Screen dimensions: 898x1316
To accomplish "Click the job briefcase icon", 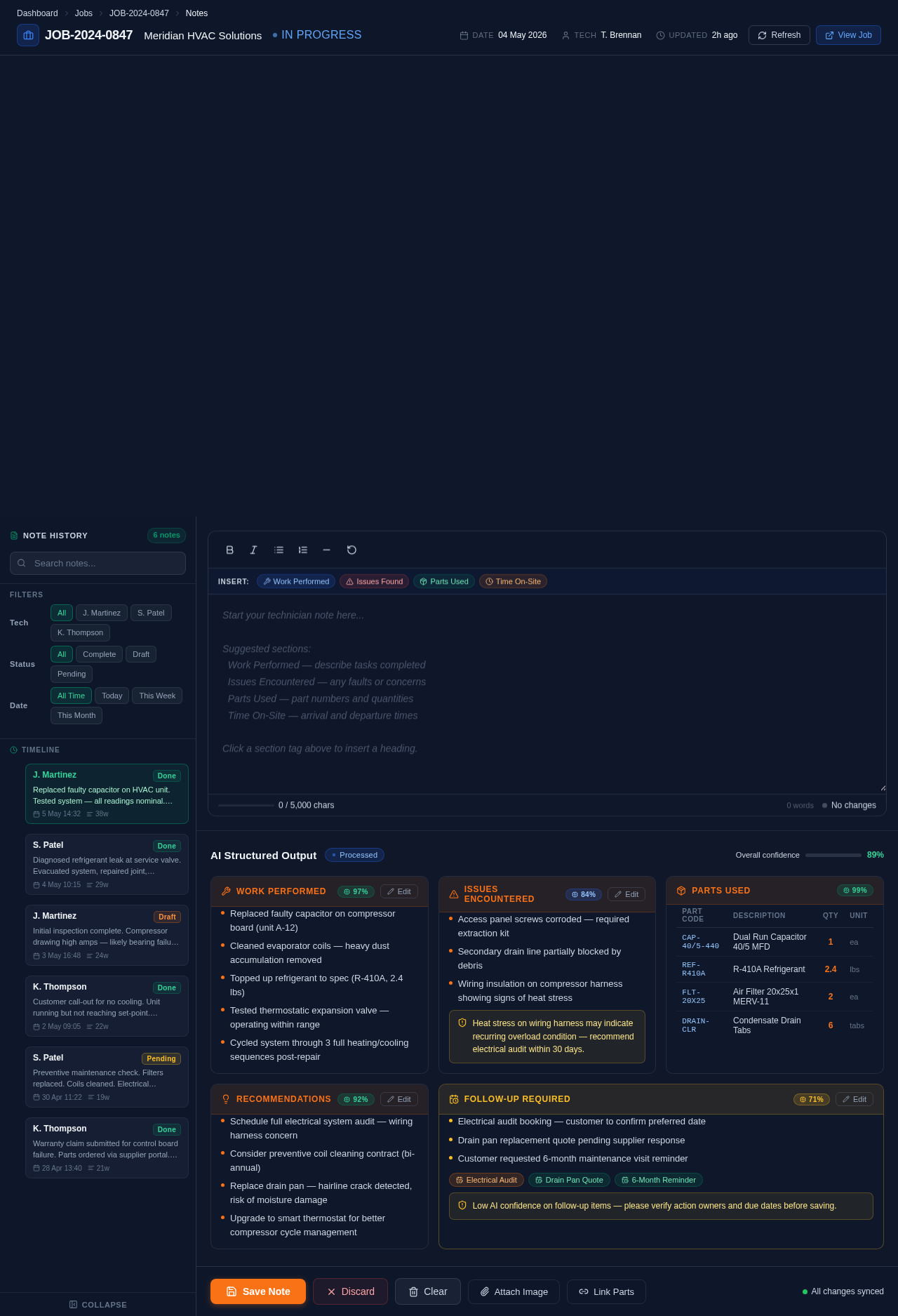I will click(28, 35).
